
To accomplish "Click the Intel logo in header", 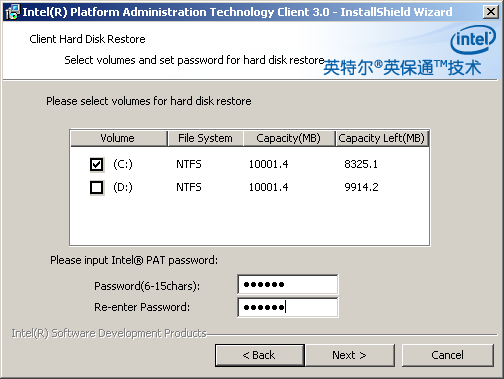I will point(472,40).
